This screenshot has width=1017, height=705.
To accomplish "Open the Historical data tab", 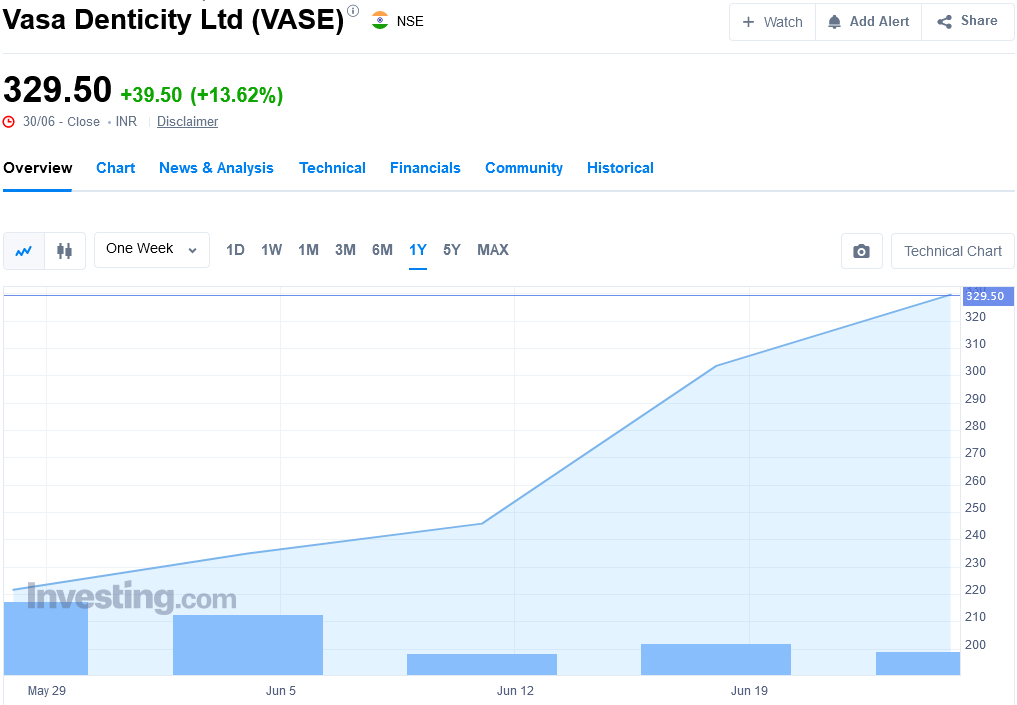I will (620, 168).
